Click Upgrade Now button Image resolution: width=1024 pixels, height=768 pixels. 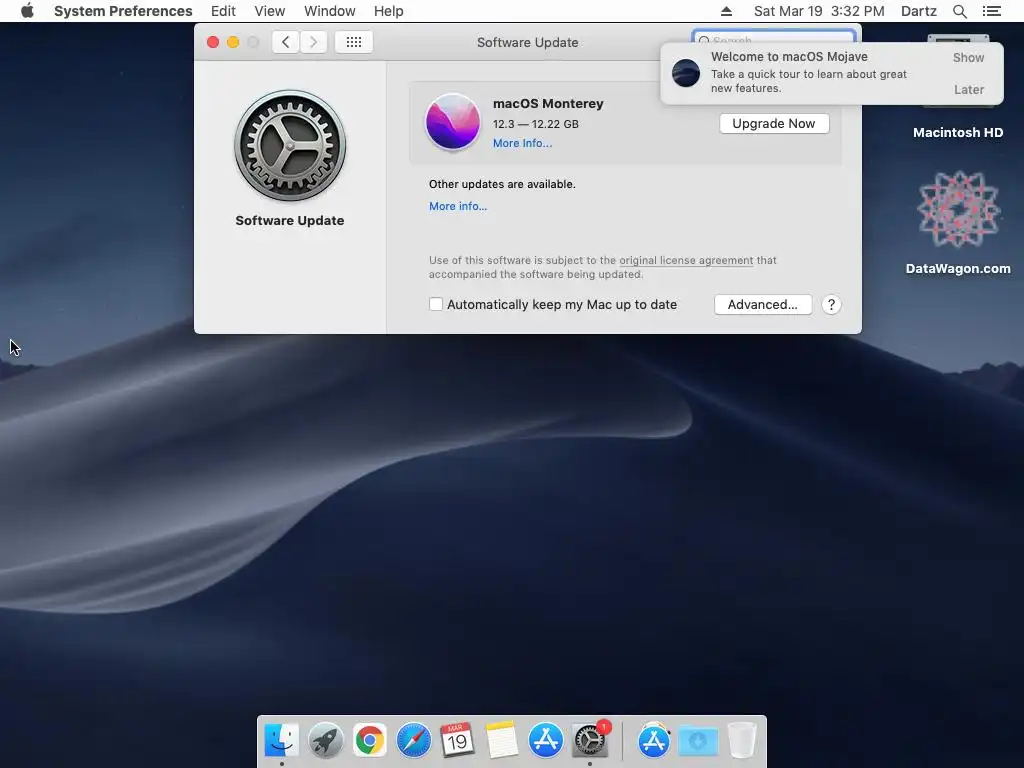(x=774, y=123)
